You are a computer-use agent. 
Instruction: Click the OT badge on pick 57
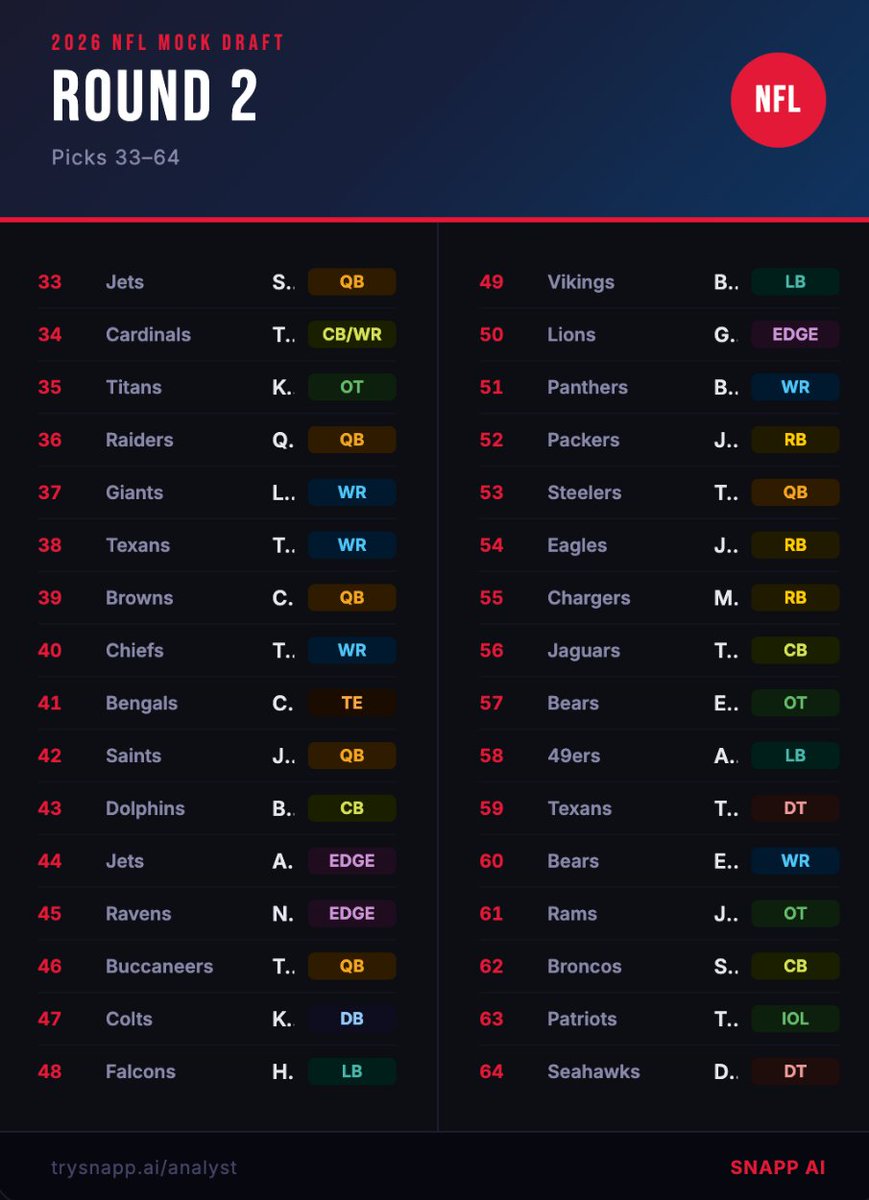(x=795, y=703)
